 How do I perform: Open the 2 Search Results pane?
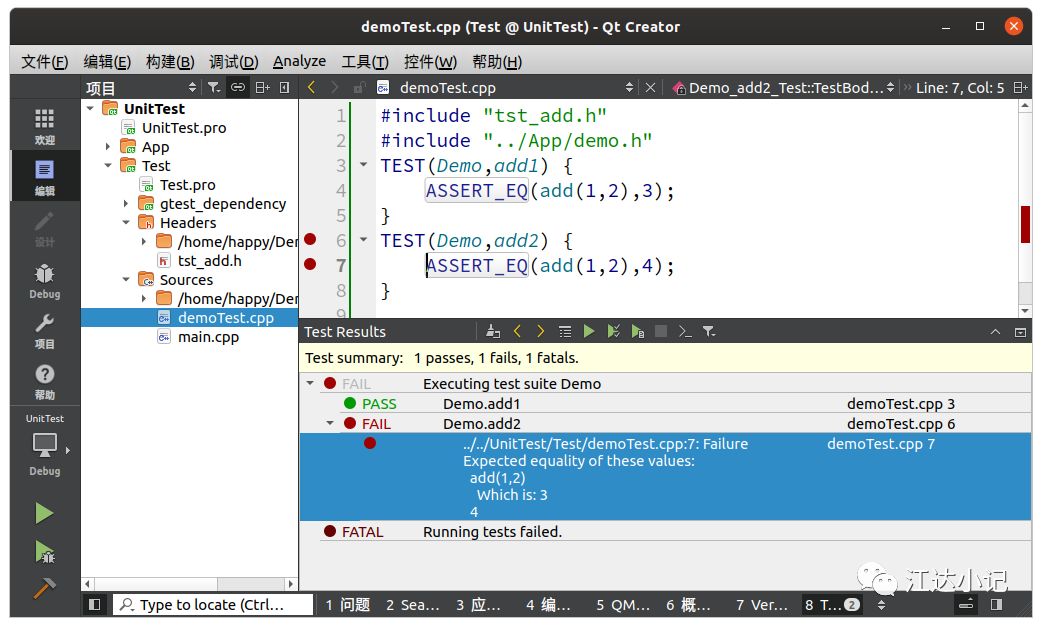click(x=413, y=604)
